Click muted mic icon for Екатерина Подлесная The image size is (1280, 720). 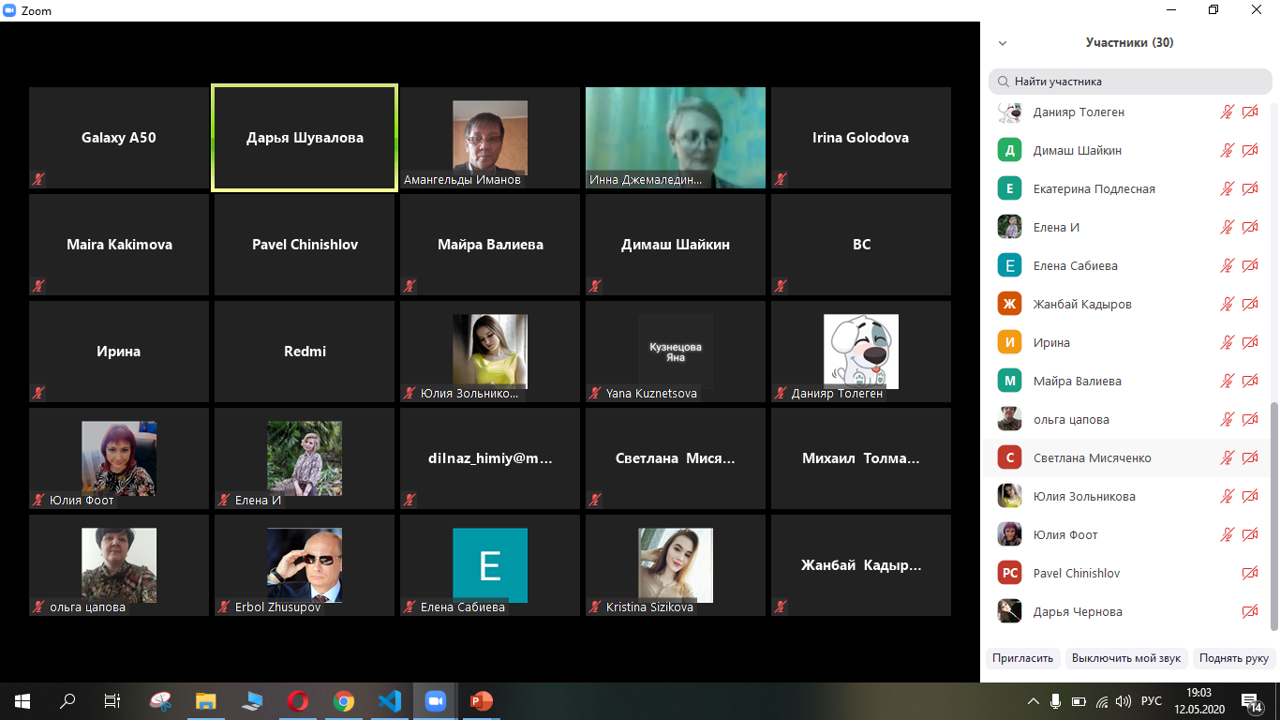click(x=1227, y=189)
